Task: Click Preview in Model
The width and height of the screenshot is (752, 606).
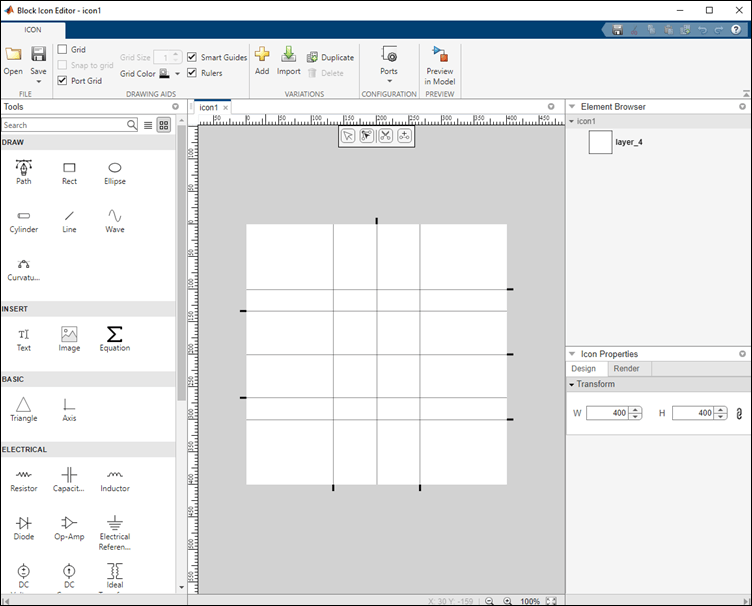Action: [x=440, y=66]
